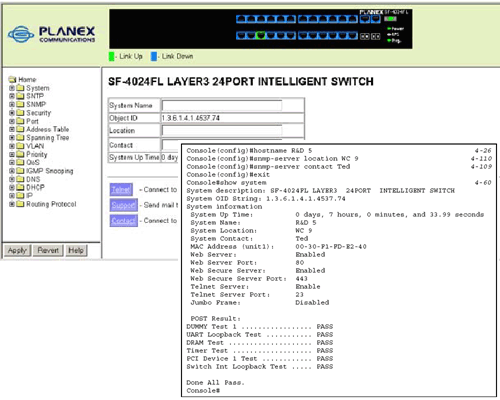500x400 pixels.
Task: Expand the Priority tree node
Action: click(12, 154)
